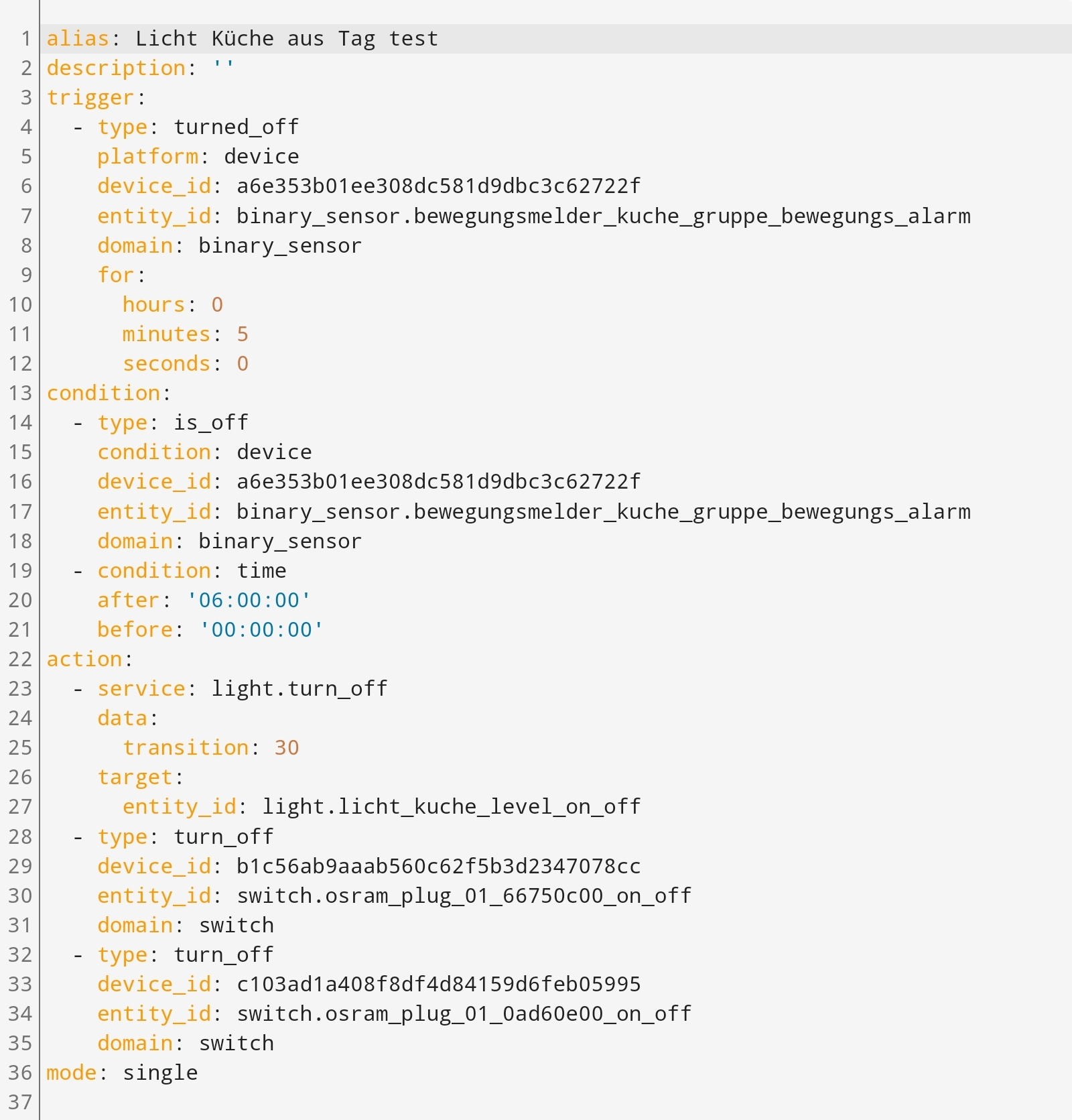Click line number 1 in the gutter

click(x=25, y=38)
